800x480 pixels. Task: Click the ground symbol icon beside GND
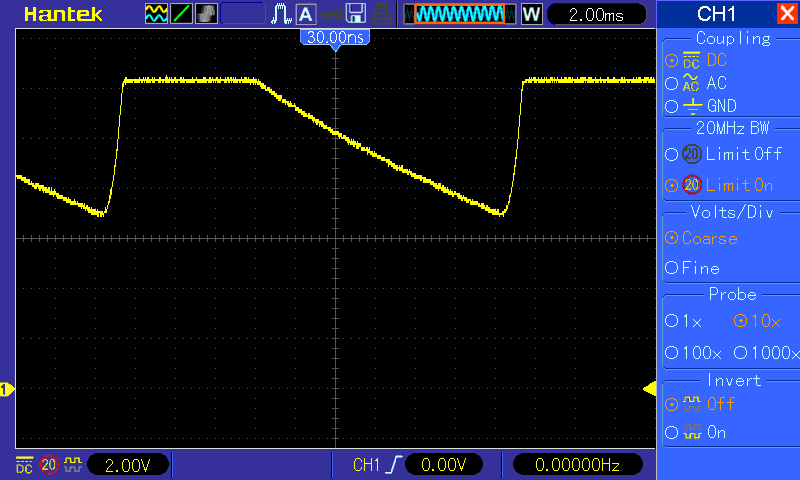pos(692,107)
